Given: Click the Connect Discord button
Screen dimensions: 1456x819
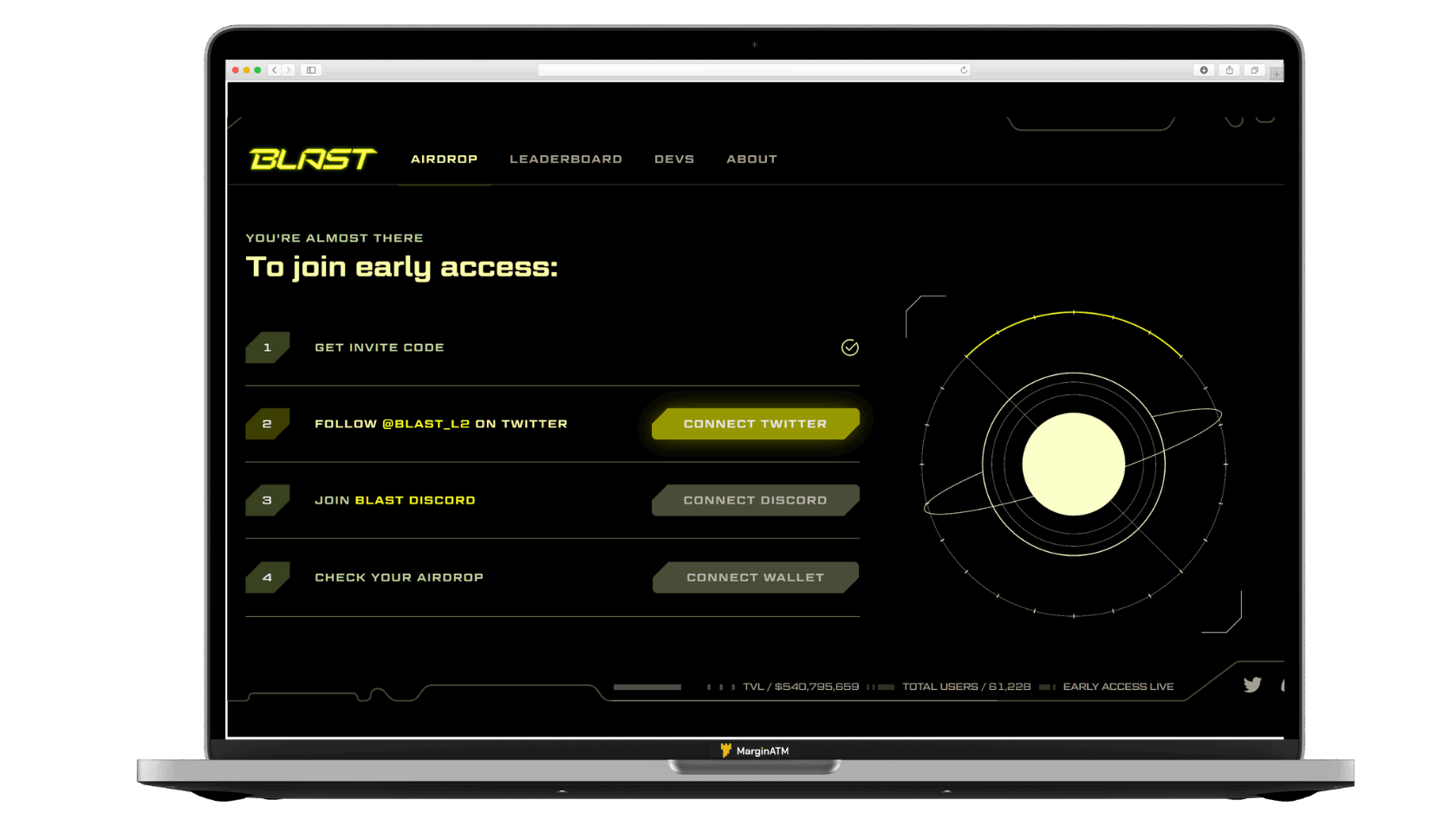Looking at the screenshot, I should (x=755, y=500).
